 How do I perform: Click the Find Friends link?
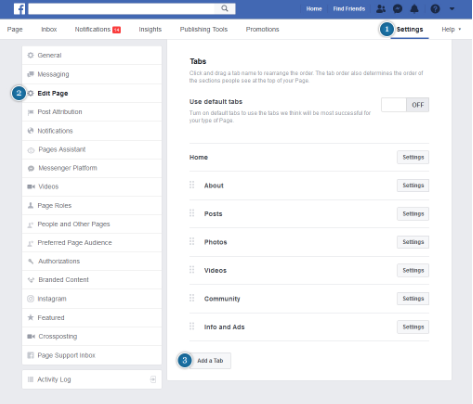tap(349, 9)
